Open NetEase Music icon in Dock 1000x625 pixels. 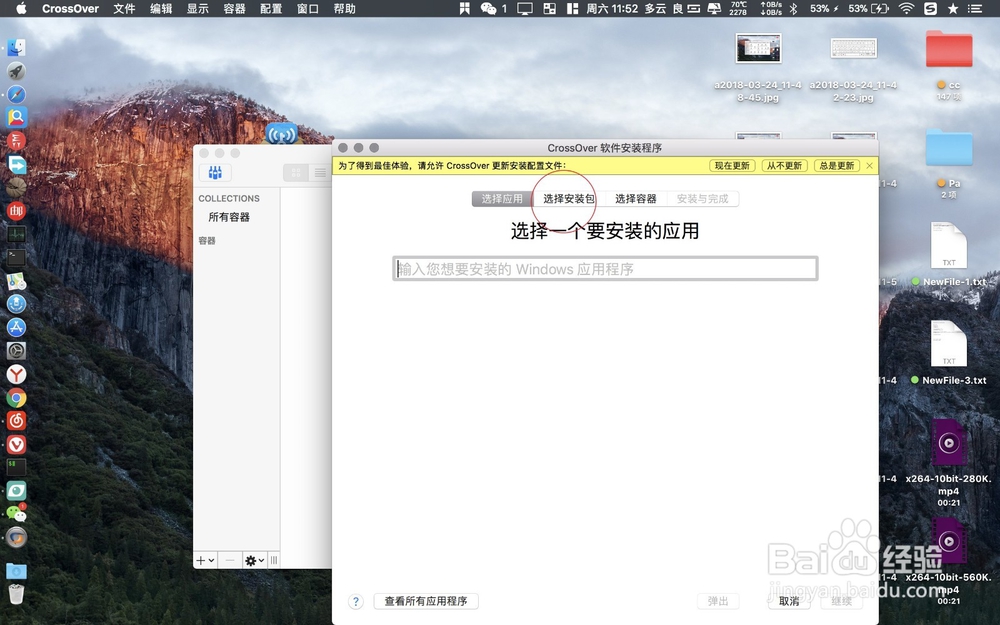(16, 421)
